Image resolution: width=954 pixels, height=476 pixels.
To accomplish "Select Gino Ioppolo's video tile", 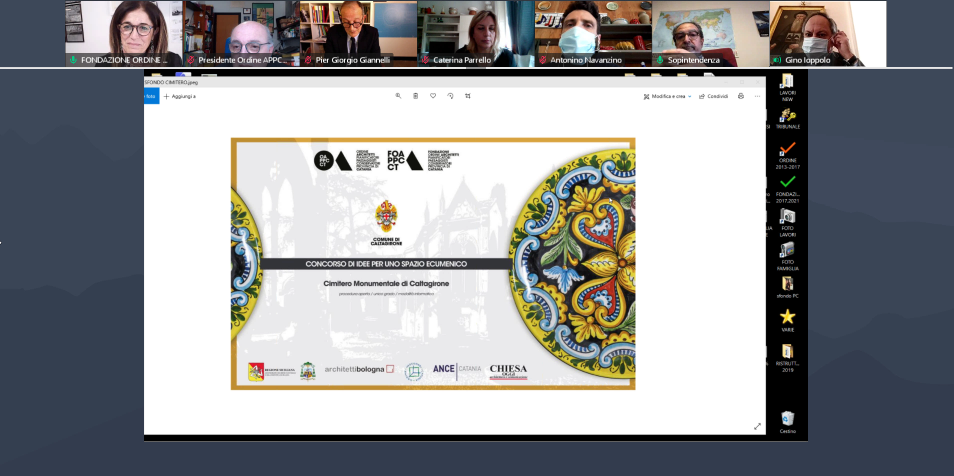I will pyautogui.click(x=828, y=33).
